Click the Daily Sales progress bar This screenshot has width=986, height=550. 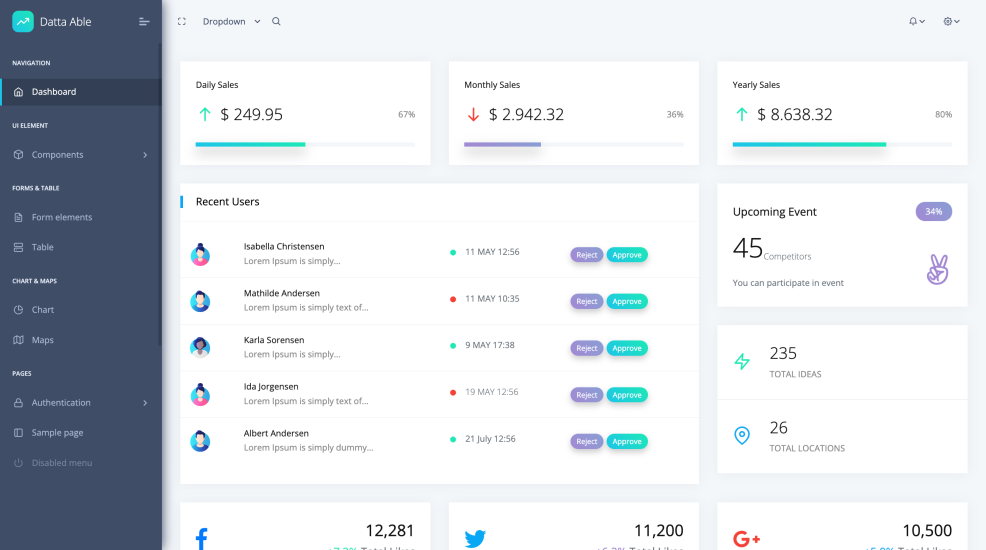click(x=305, y=145)
